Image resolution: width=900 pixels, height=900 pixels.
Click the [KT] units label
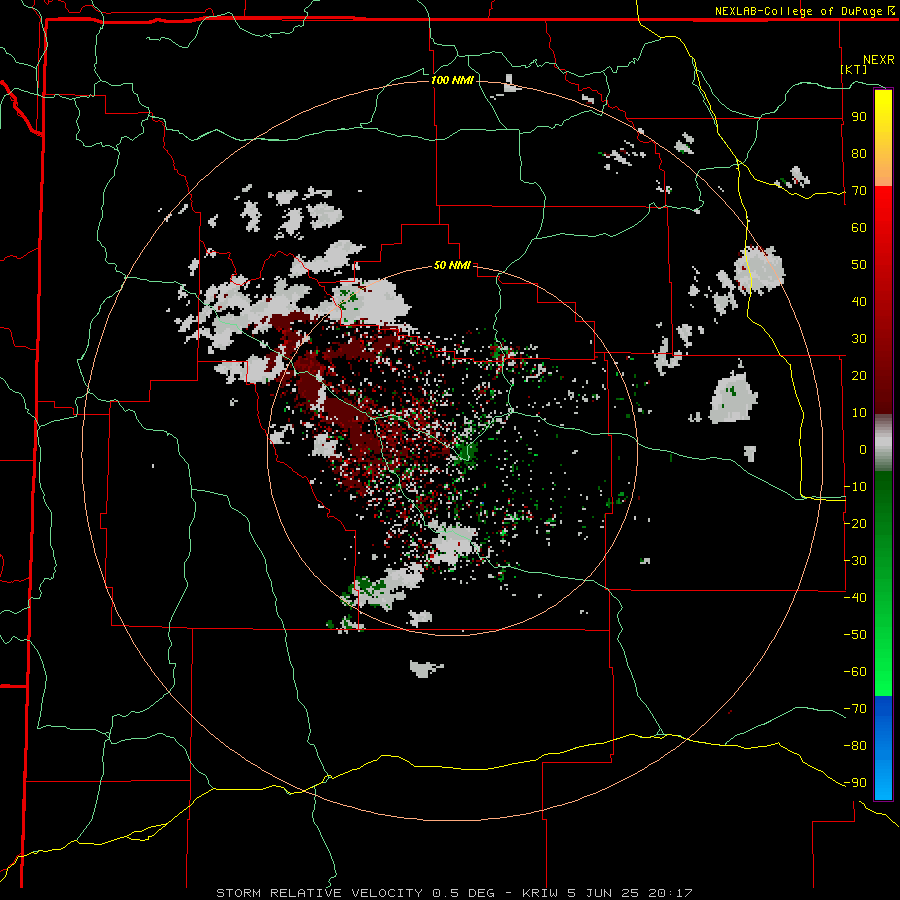pyautogui.click(x=854, y=69)
